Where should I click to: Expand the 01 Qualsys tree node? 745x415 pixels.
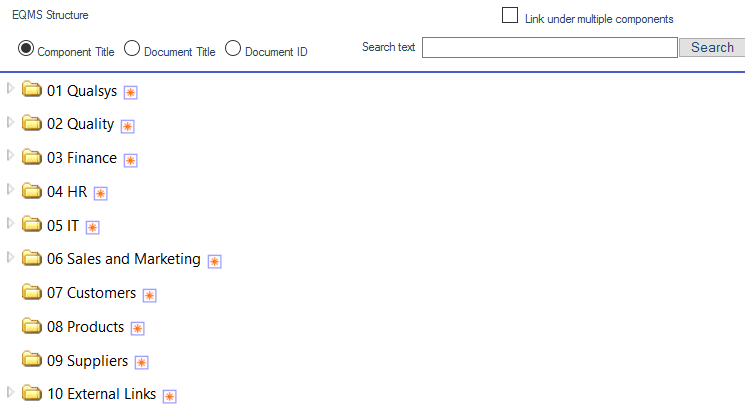pos(10,88)
